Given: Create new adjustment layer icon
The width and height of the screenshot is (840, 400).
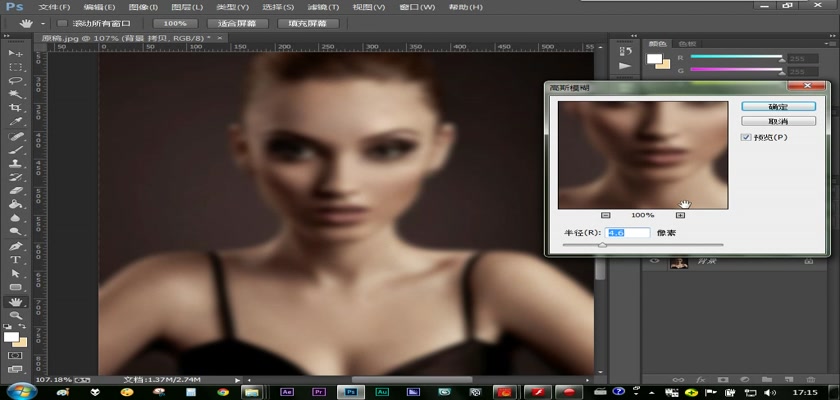Looking at the screenshot, I should coord(744,380).
